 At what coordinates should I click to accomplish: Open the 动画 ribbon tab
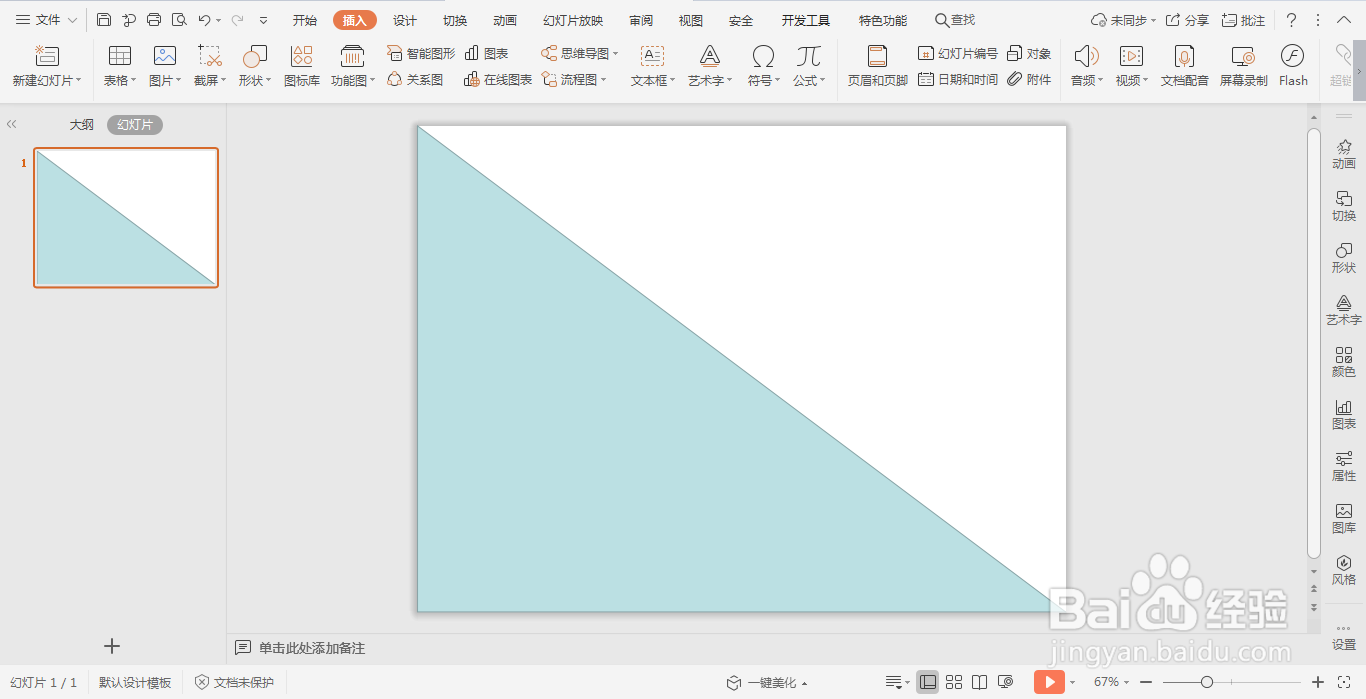point(505,20)
